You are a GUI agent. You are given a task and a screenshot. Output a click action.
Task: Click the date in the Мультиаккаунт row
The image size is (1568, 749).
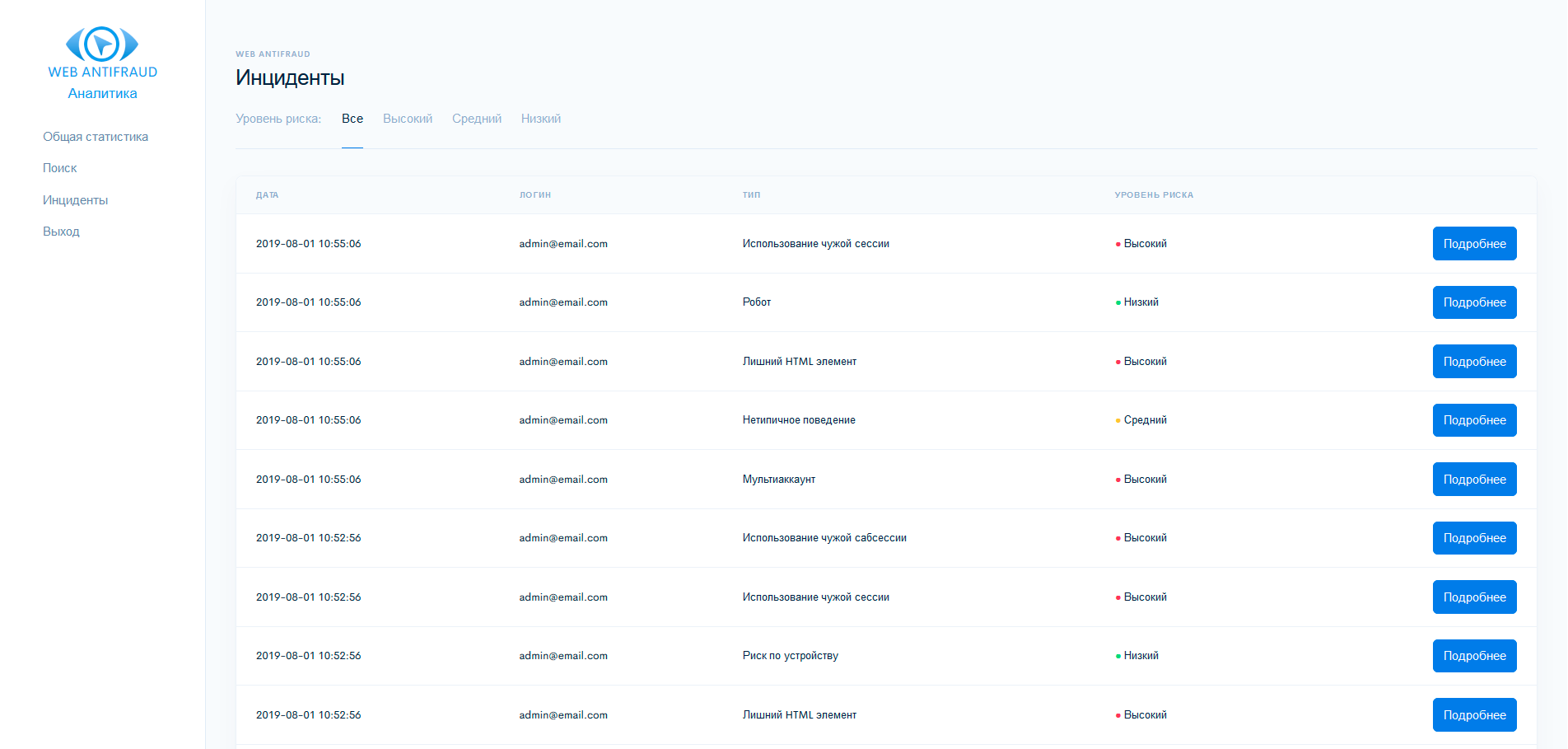[x=308, y=480]
